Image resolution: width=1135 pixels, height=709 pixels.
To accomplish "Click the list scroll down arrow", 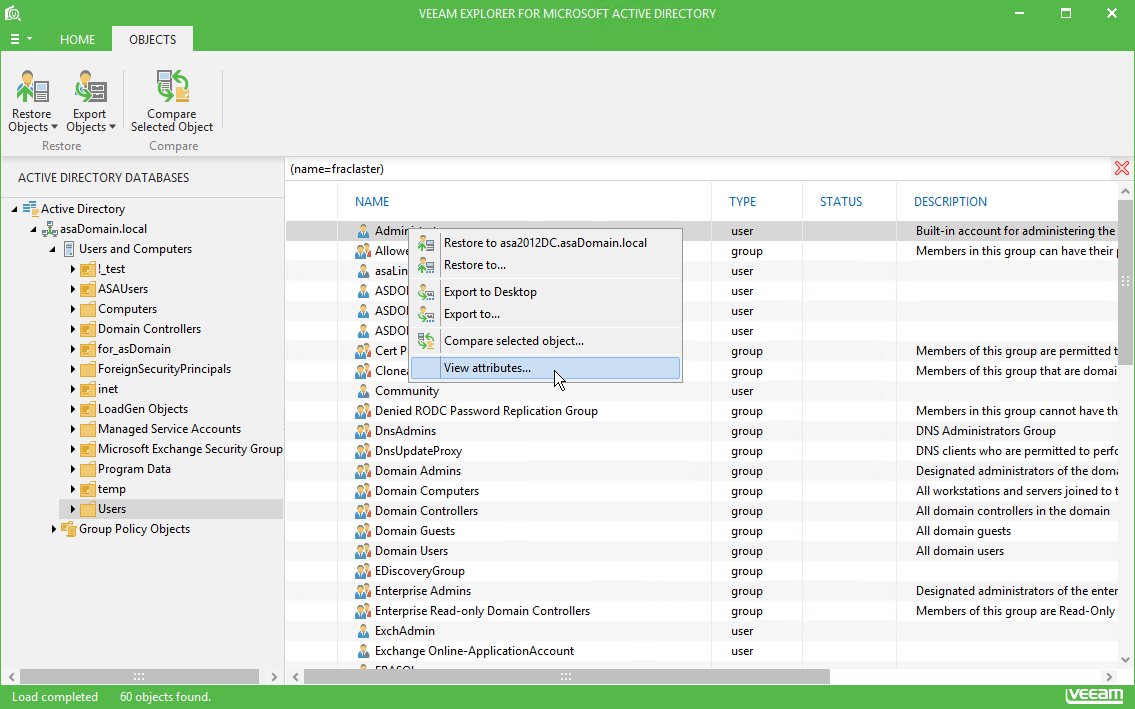I will point(1126,660).
